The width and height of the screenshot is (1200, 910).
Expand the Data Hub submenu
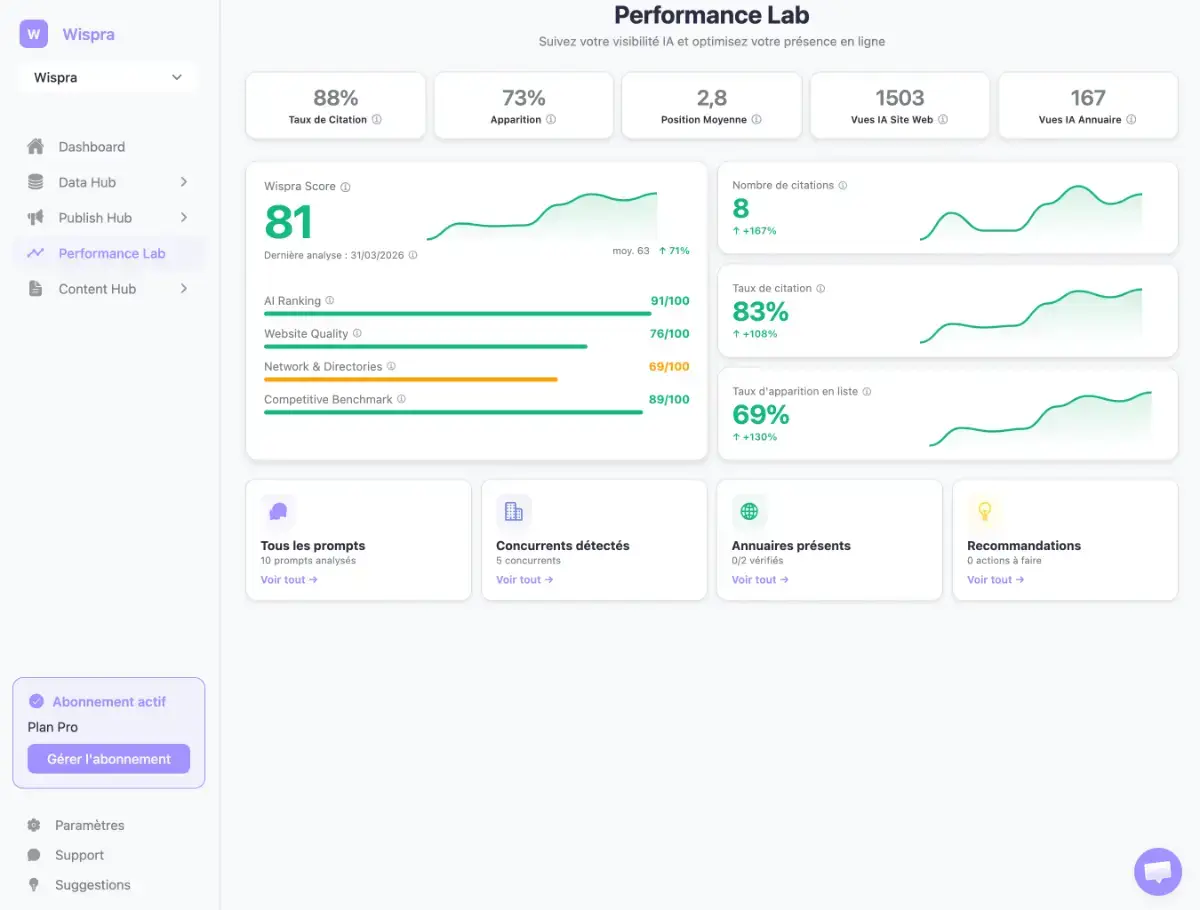(x=183, y=182)
